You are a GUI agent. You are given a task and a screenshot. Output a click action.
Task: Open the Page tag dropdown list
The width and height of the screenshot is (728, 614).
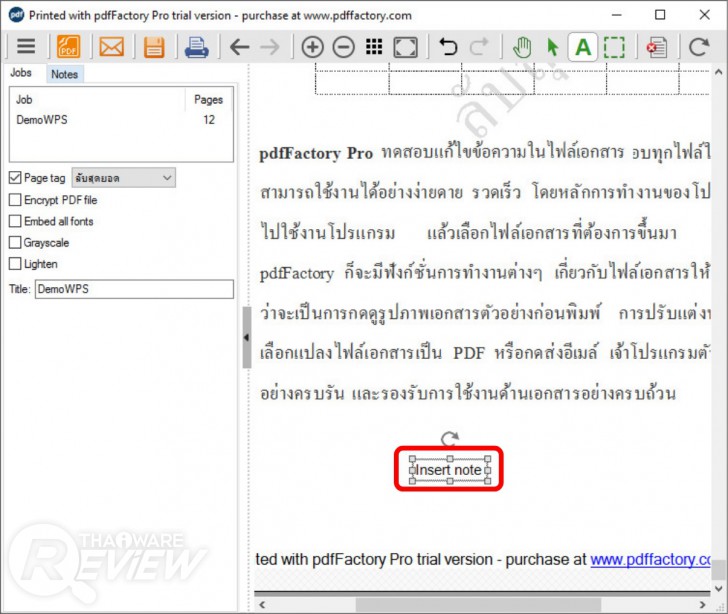click(x=124, y=178)
